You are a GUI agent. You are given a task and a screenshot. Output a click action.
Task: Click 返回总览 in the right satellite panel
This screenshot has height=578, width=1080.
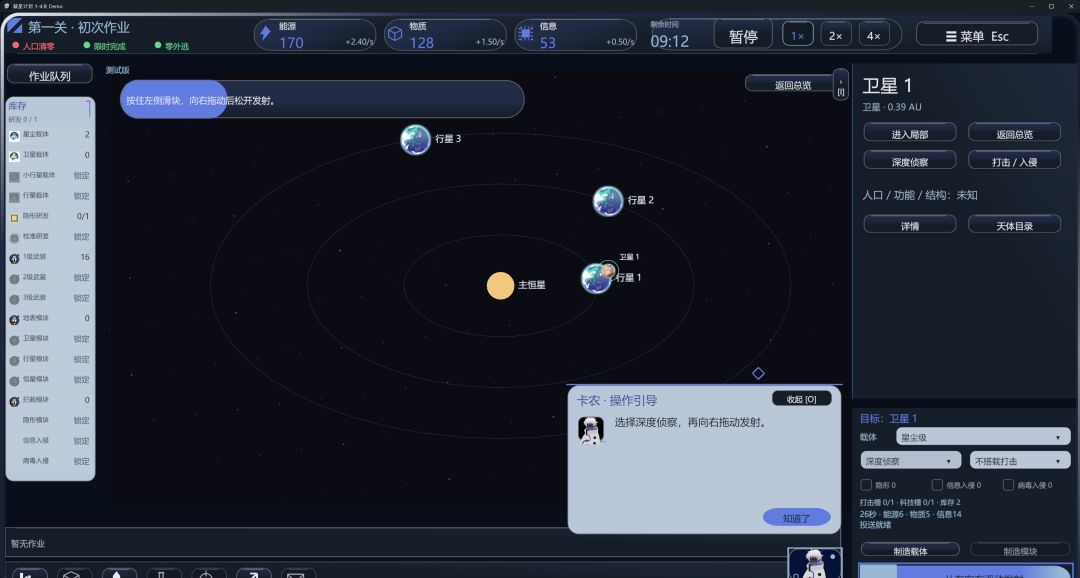pos(1015,134)
